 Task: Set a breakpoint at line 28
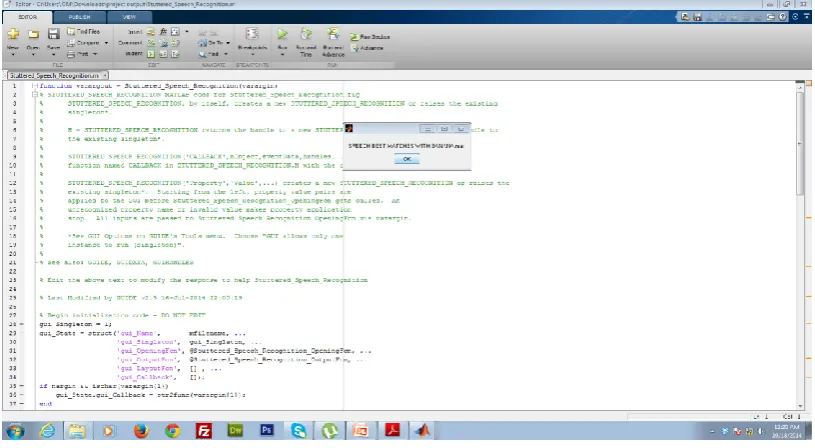click(22, 324)
